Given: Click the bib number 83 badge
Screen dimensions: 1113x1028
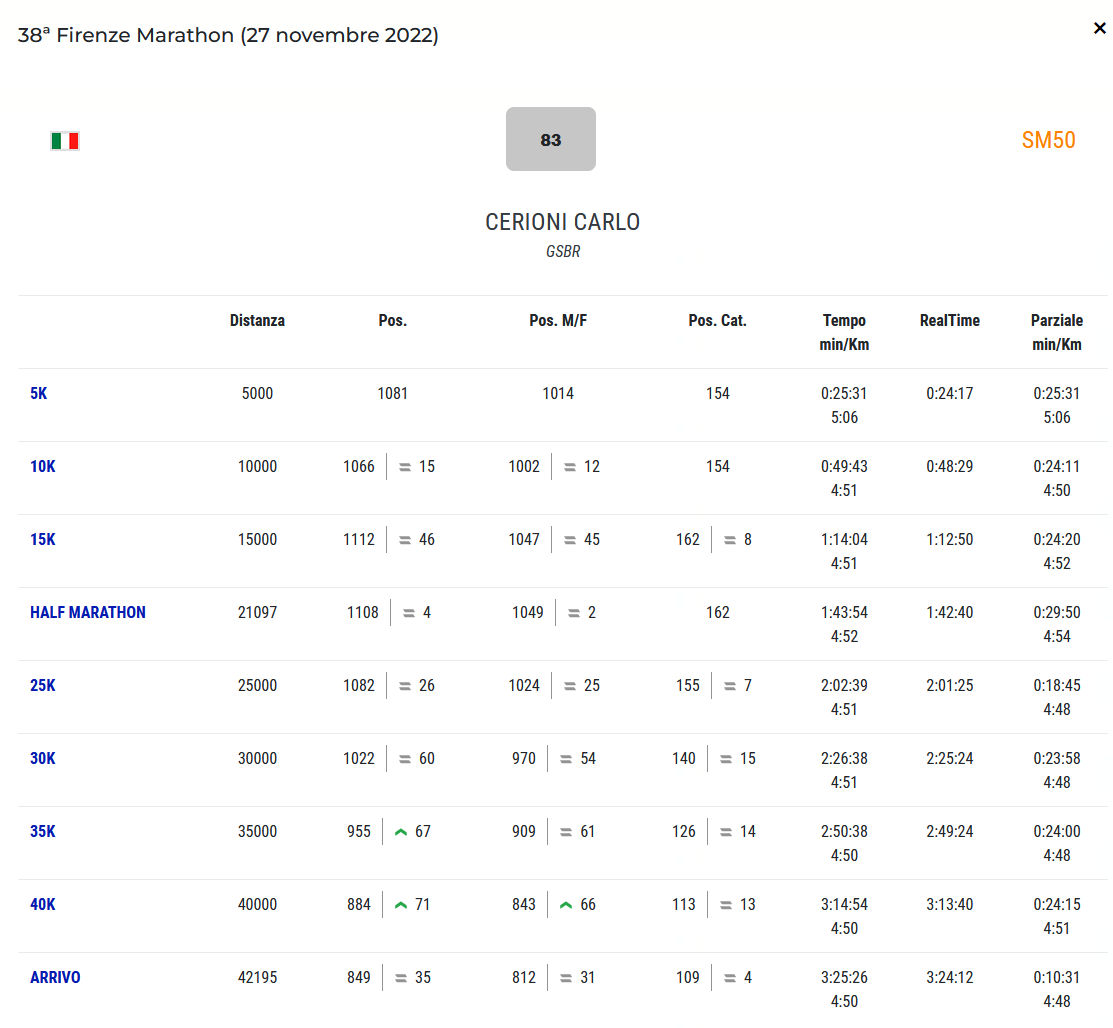Looking at the screenshot, I should tap(550, 139).
